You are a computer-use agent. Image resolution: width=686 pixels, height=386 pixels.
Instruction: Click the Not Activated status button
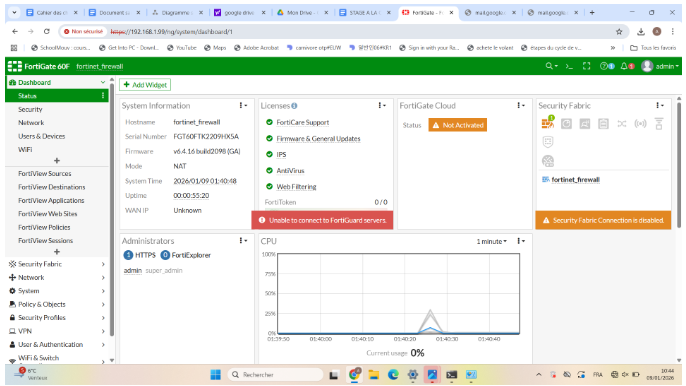pos(458,125)
